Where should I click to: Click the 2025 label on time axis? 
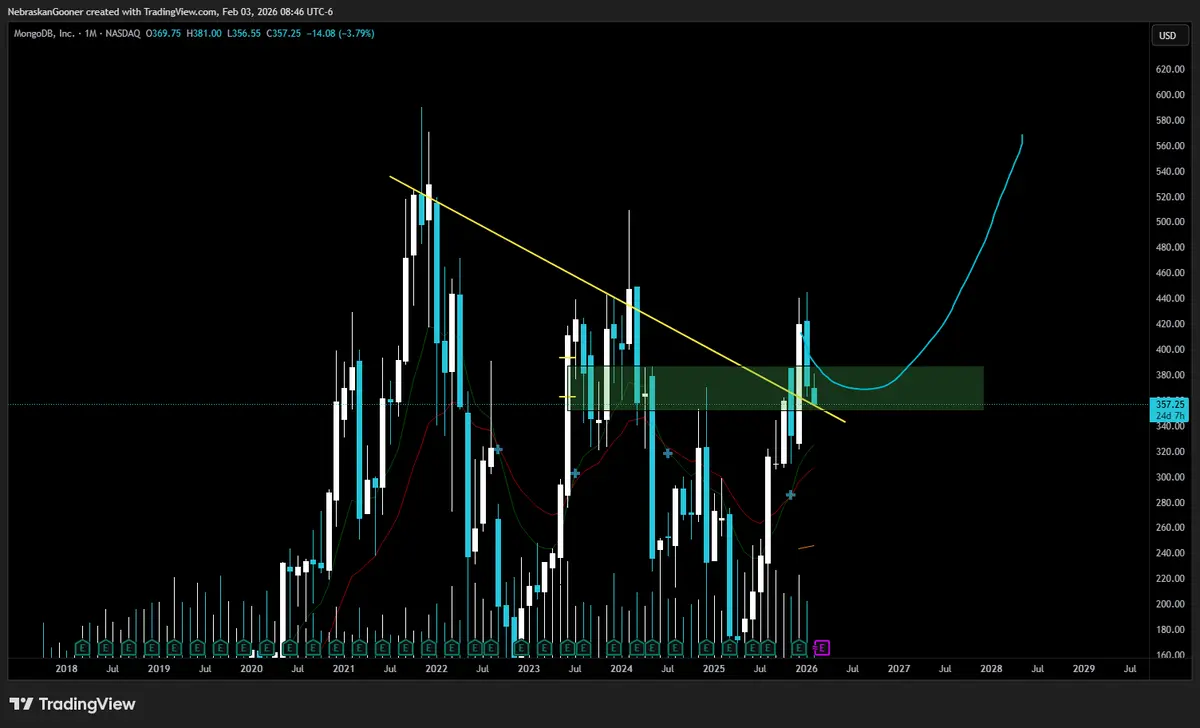[x=713, y=668]
